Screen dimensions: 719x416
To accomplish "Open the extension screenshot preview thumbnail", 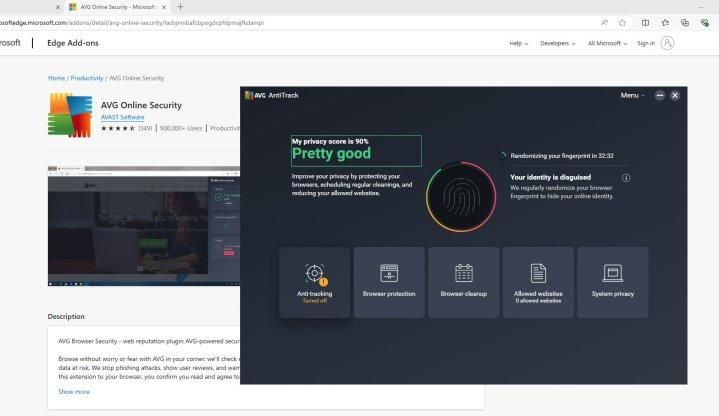I will (144, 226).
